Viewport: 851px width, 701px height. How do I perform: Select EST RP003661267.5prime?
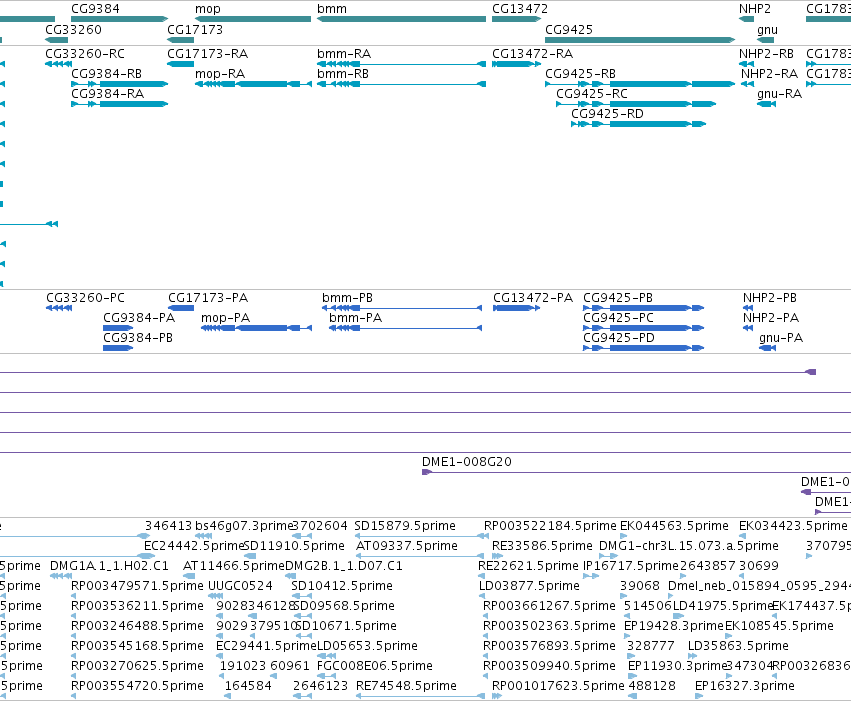pyautogui.click(x=549, y=606)
